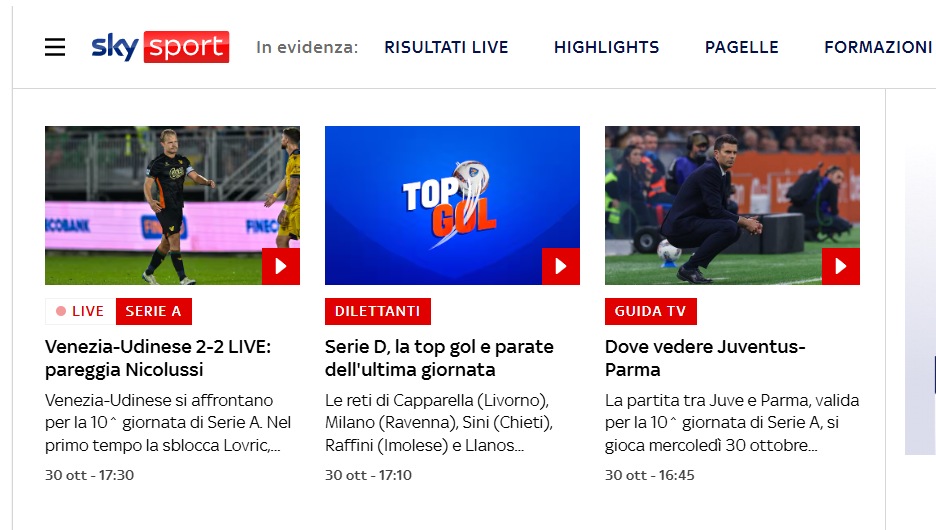Screen dimensions: 936x530
Task: Select the DILETTANTI category tag
Action: [378, 312]
